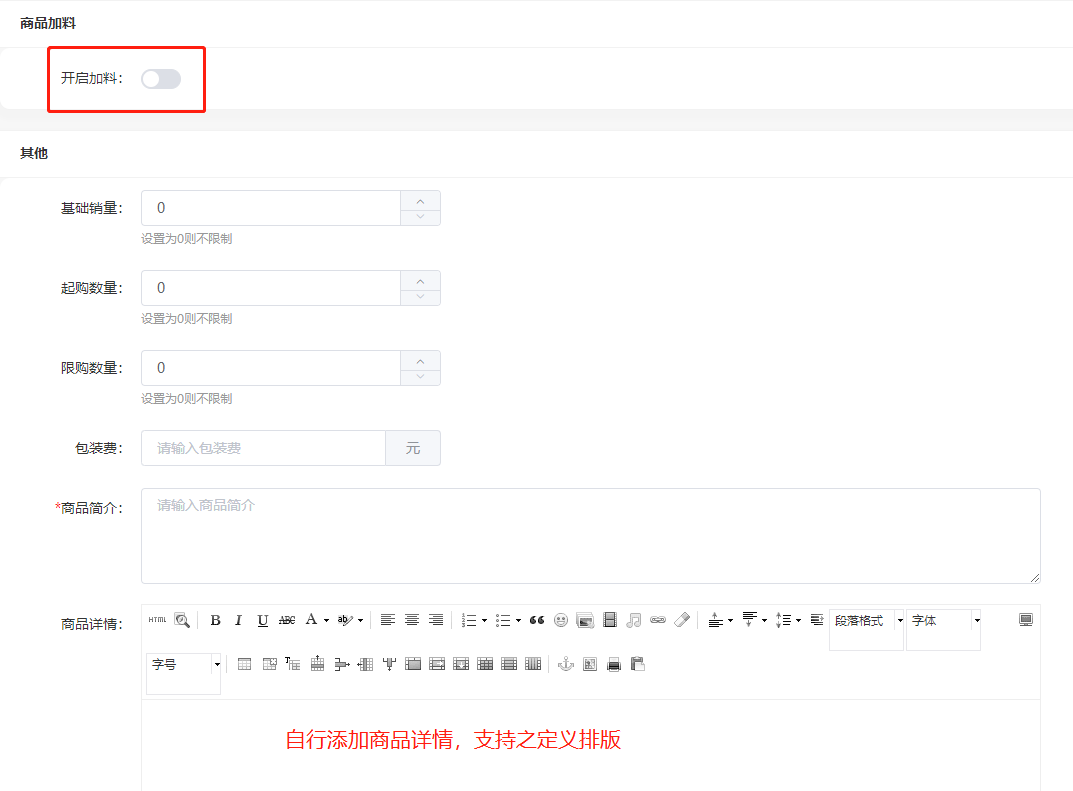Merge cells down icon
Image resolution: width=1073 pixels, height=791 pixels.
click(x=461, y=664)
